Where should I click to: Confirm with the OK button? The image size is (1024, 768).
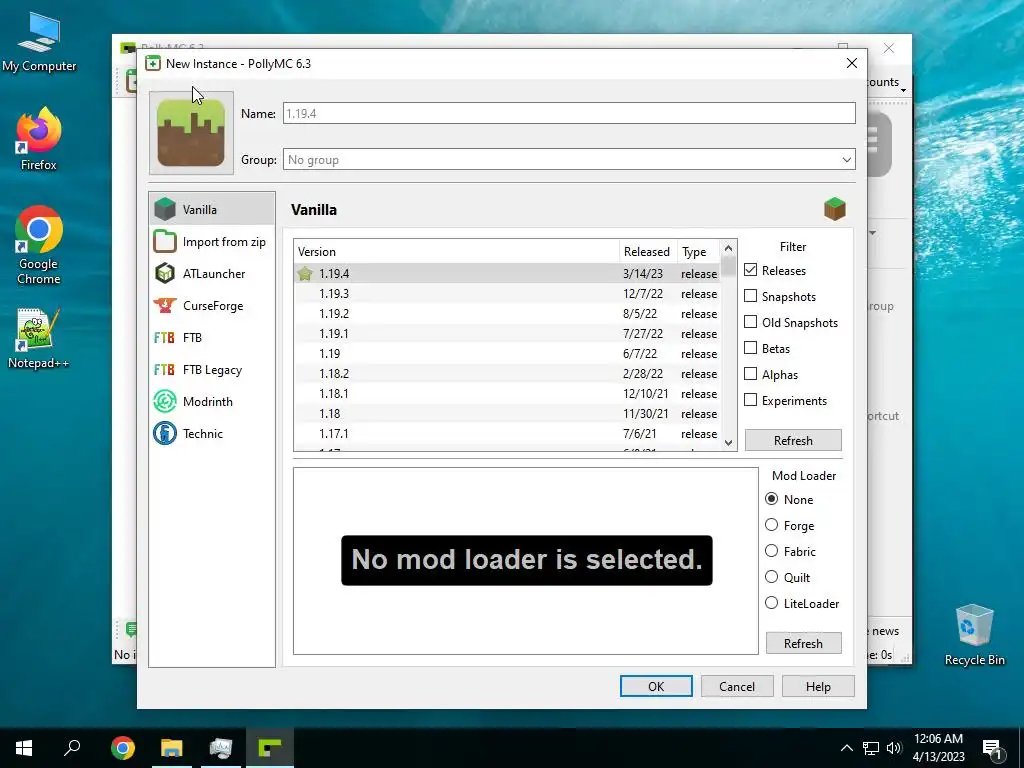coord(656,686)
